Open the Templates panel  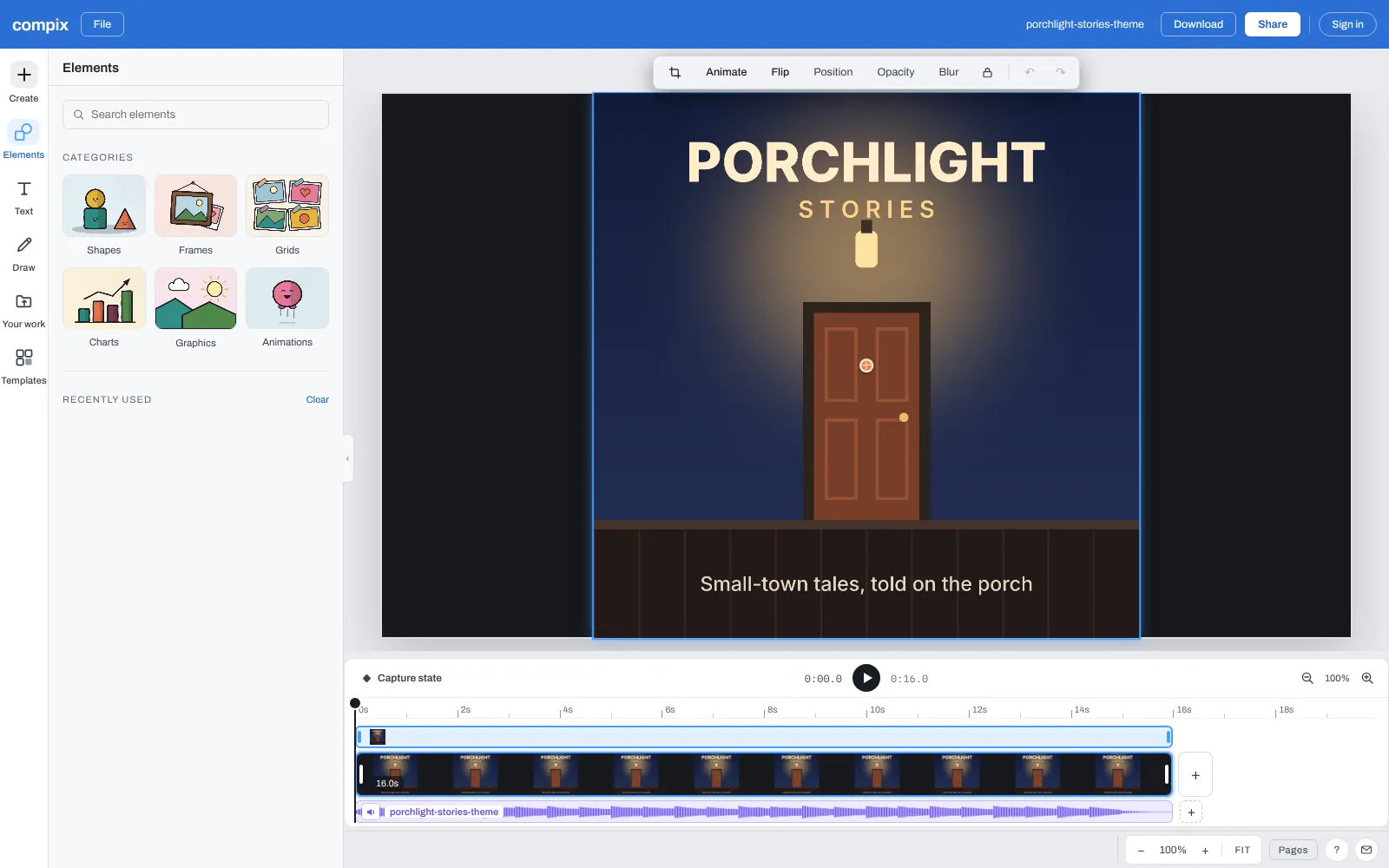point(23,367)
